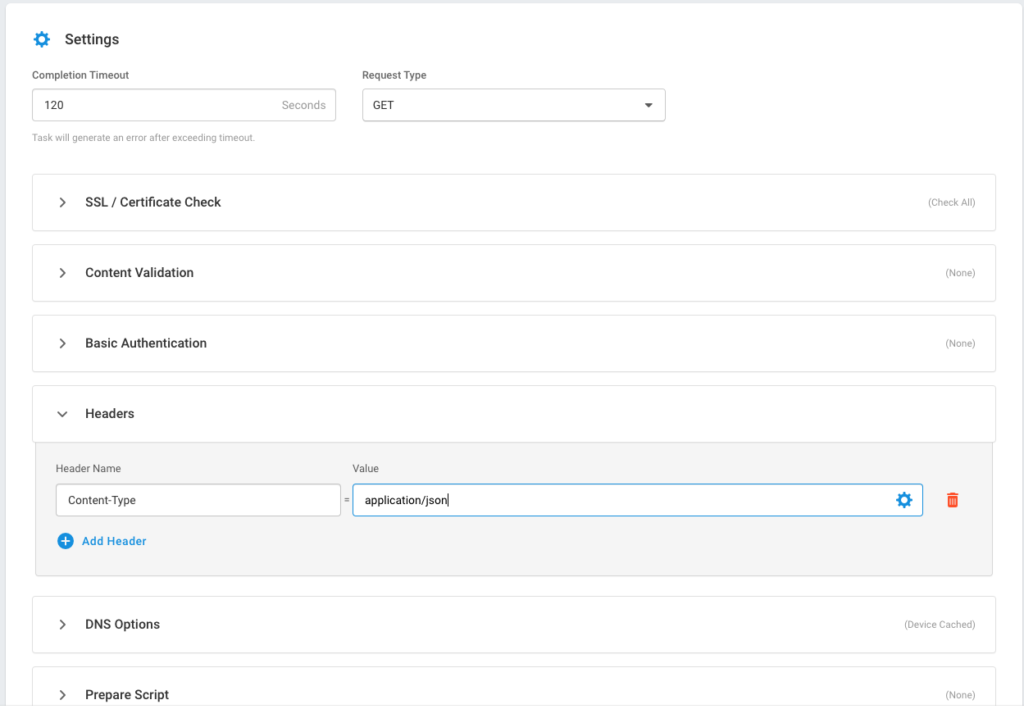The height and width of the screenshot is (709, 1024).
Task: Expand the Content Validation section
Action: (63, 273)
